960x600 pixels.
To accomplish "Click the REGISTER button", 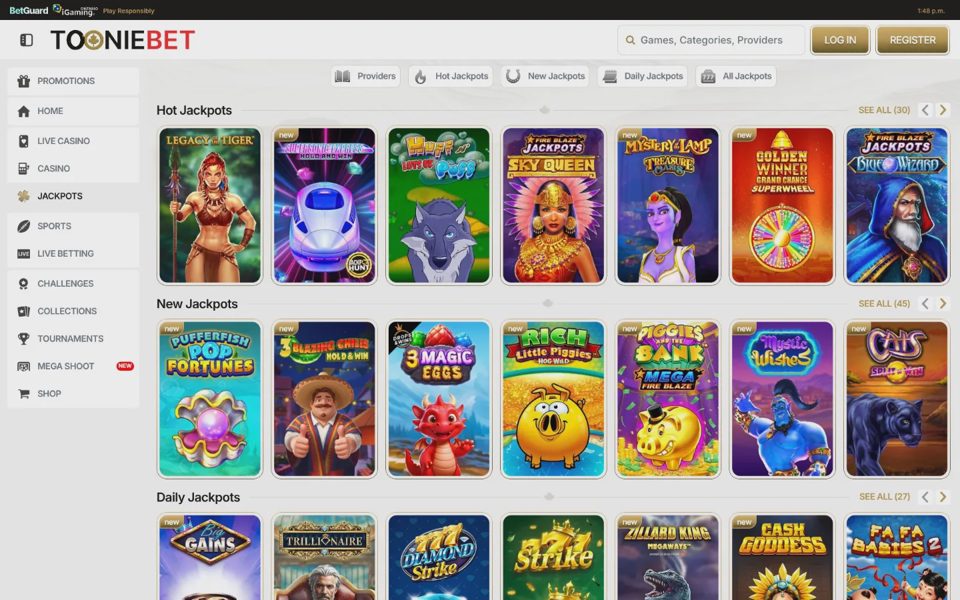I will pyautogui.click(x=912, y=40).
